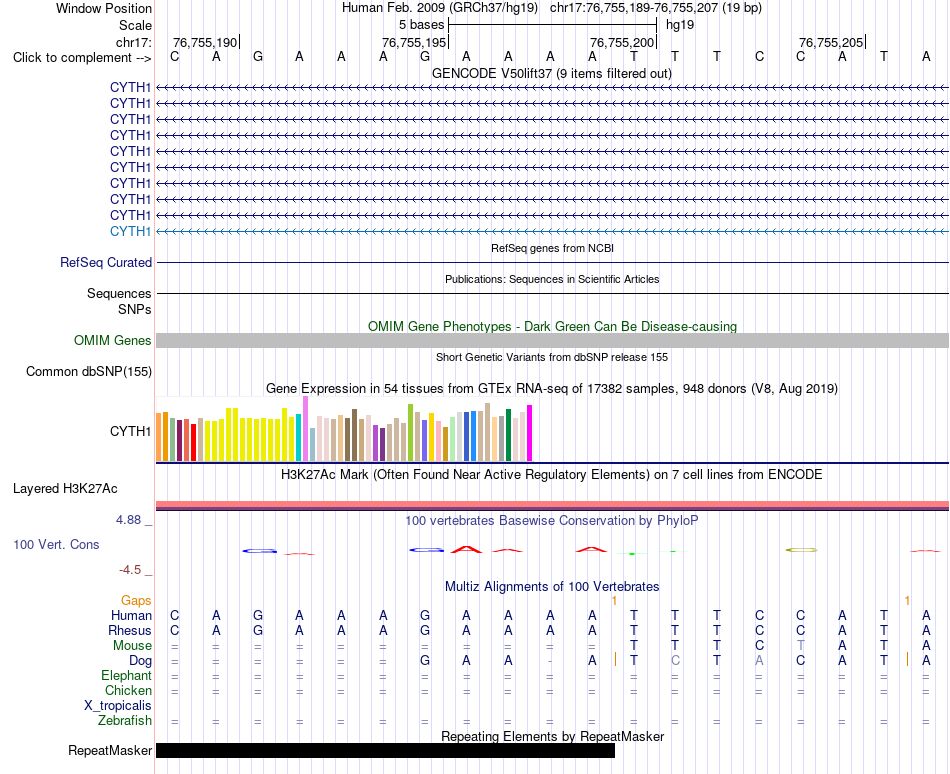Click the Gaps row label
The height and width of the screenshot is (774, 950).
tap(136, 600)
